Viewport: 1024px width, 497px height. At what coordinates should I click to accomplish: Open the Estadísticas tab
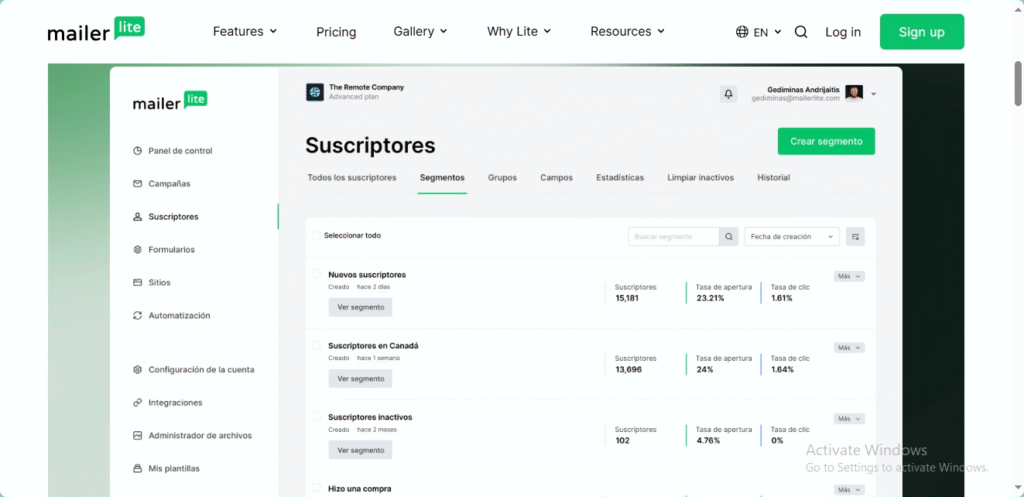pos(620,178)
